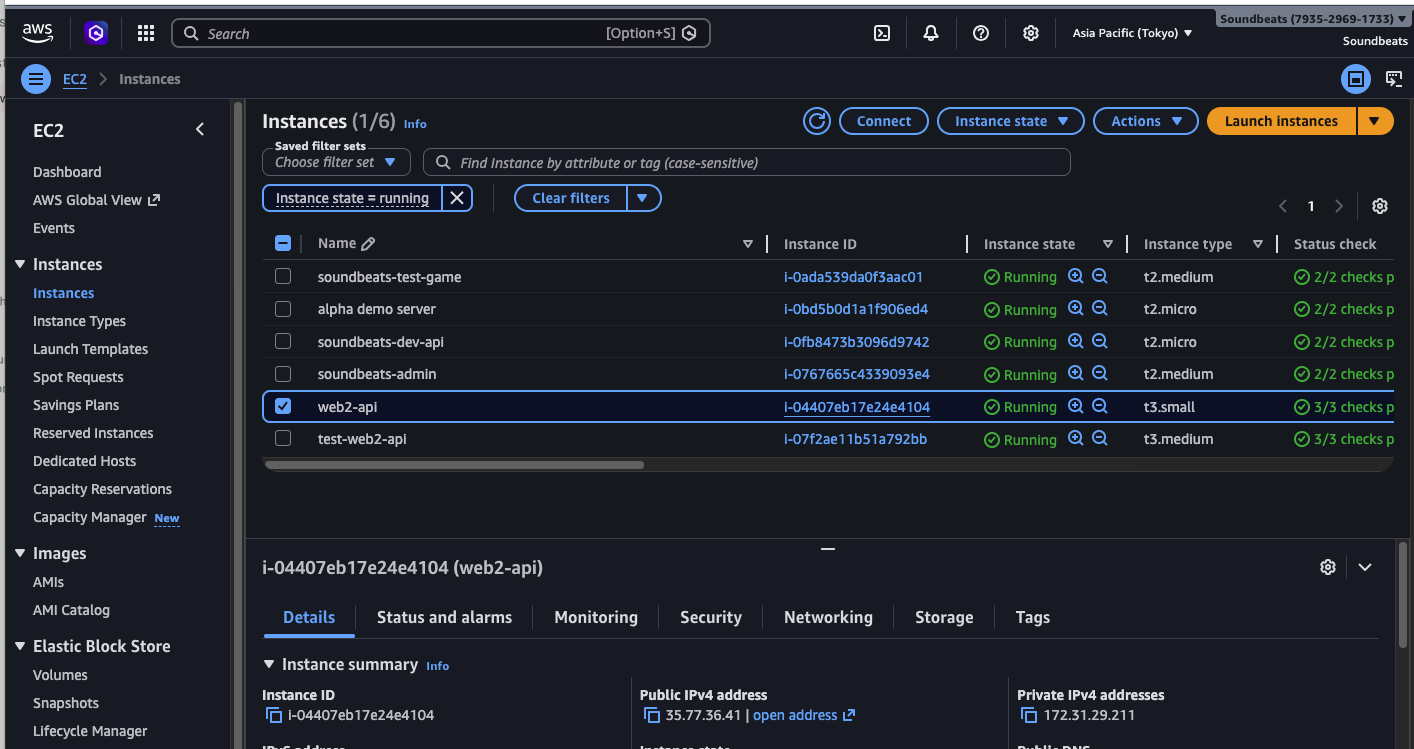Collapse the Instances sidebar section

pos(20,264)
